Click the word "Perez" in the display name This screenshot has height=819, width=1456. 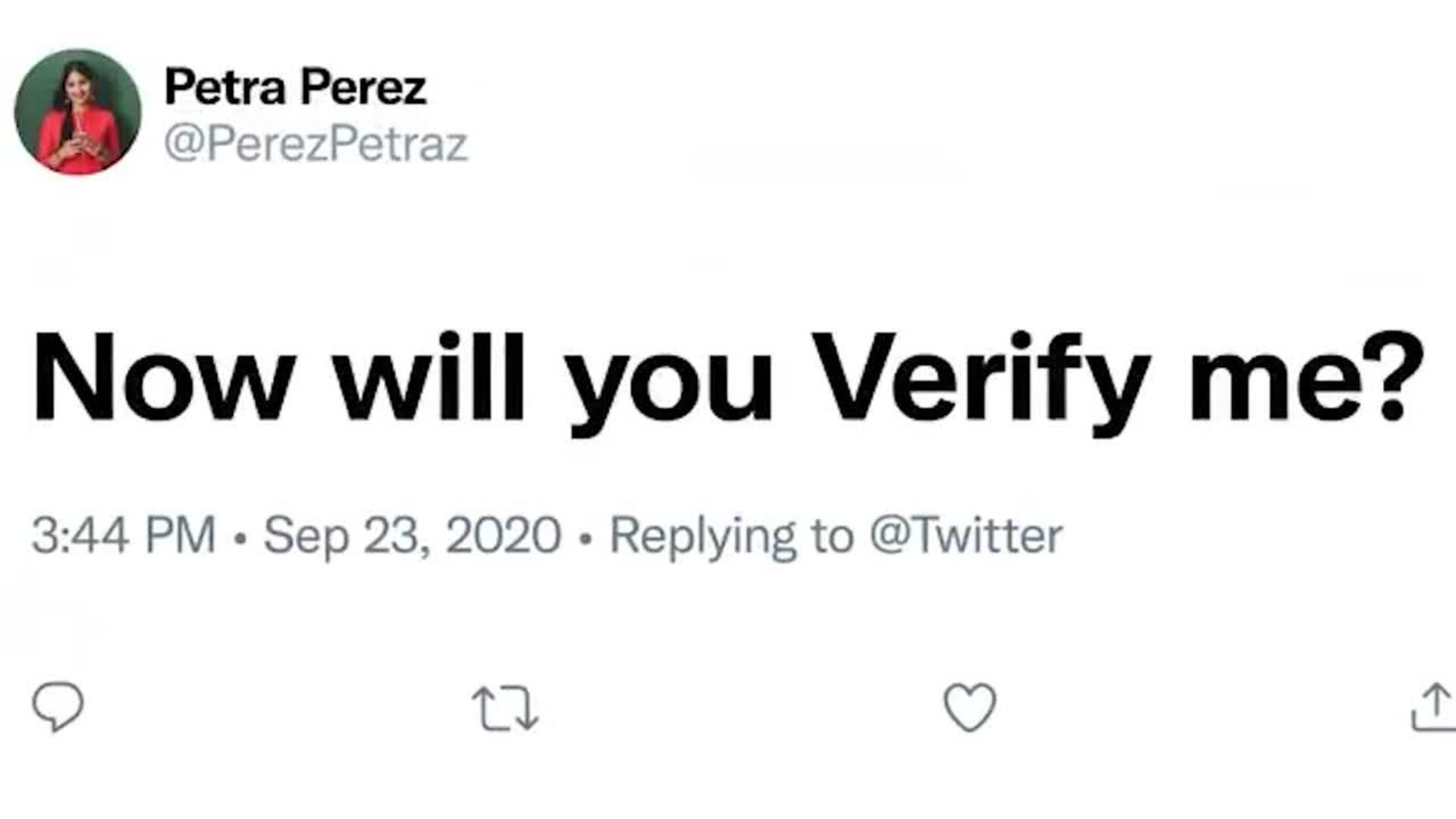click(x=363, y=86)
